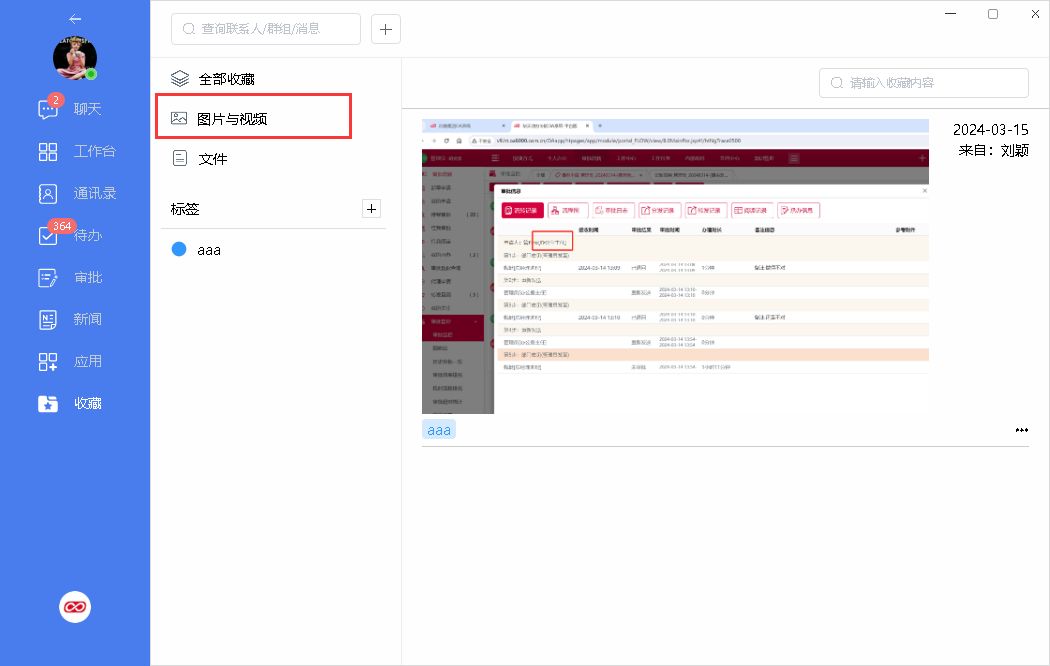Focus the 查询联系人/群组/消息 search box
The image size is (1050, 666).
pyautogui.click(x=266, y=29)
